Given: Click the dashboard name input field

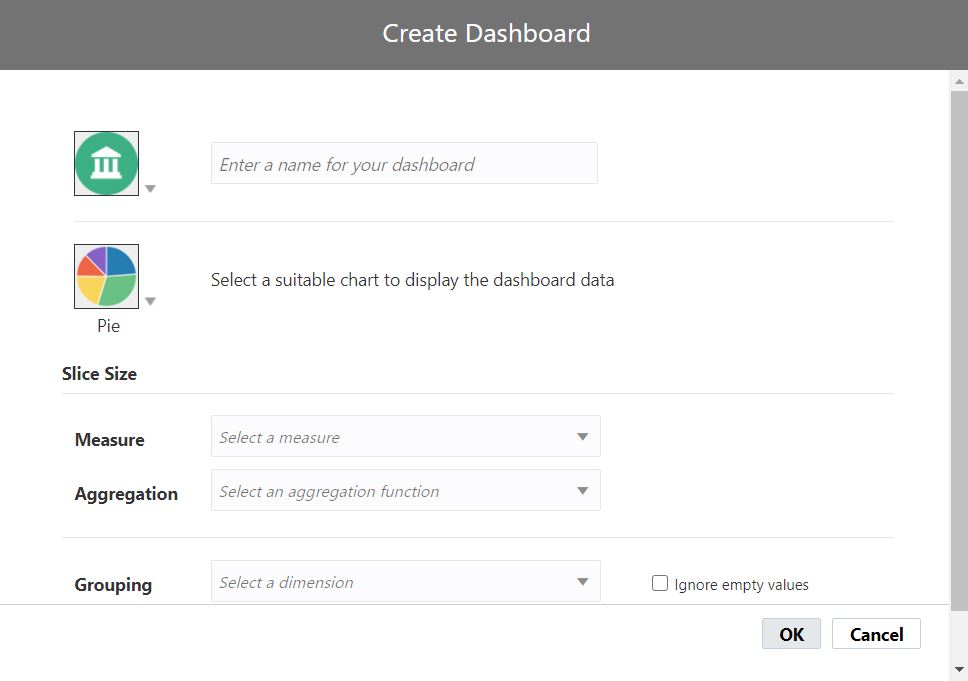Looking at the screenshot, I should [404, 164].
